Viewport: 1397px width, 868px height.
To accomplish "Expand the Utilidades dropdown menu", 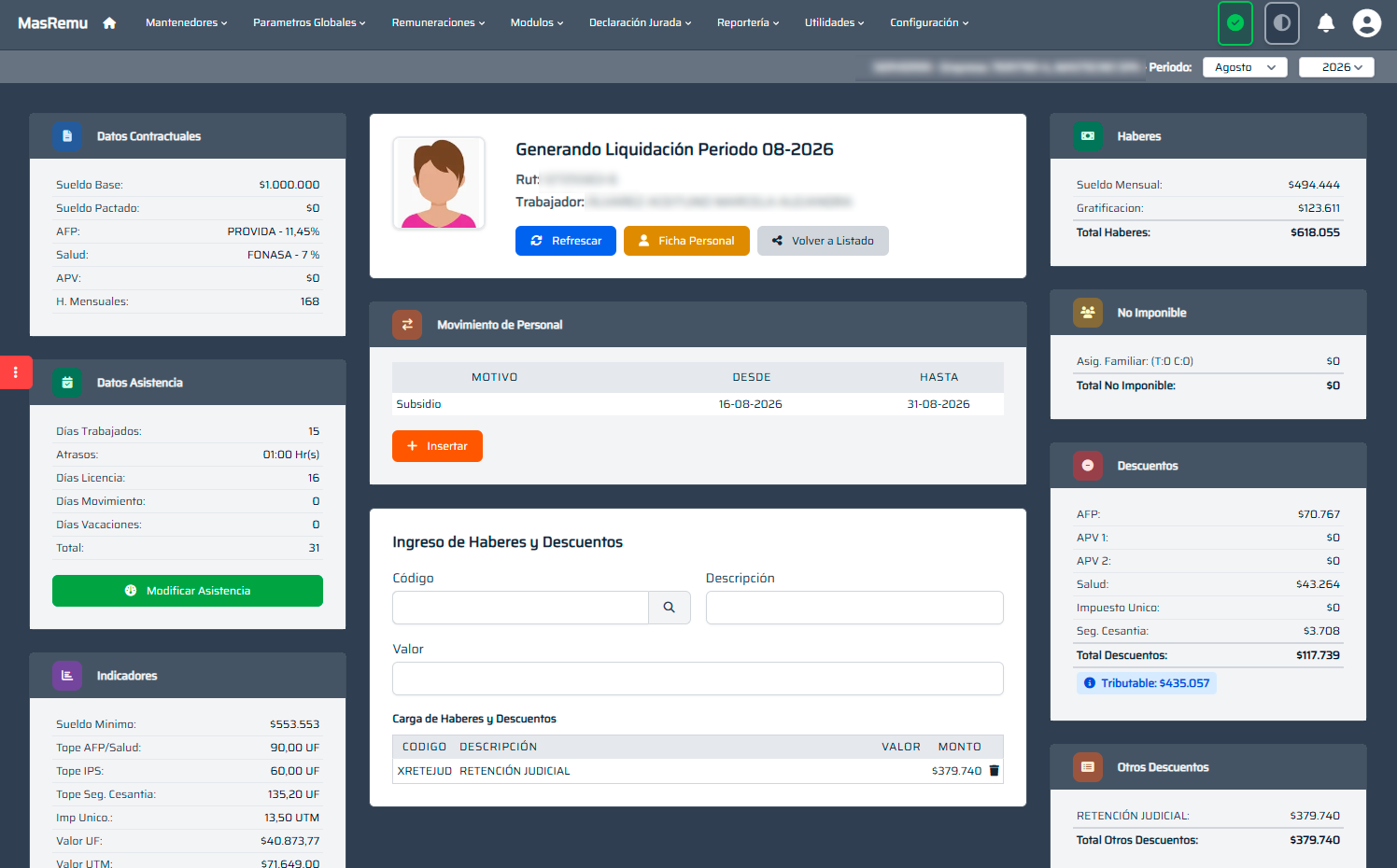I will click(x=835, y=22).
